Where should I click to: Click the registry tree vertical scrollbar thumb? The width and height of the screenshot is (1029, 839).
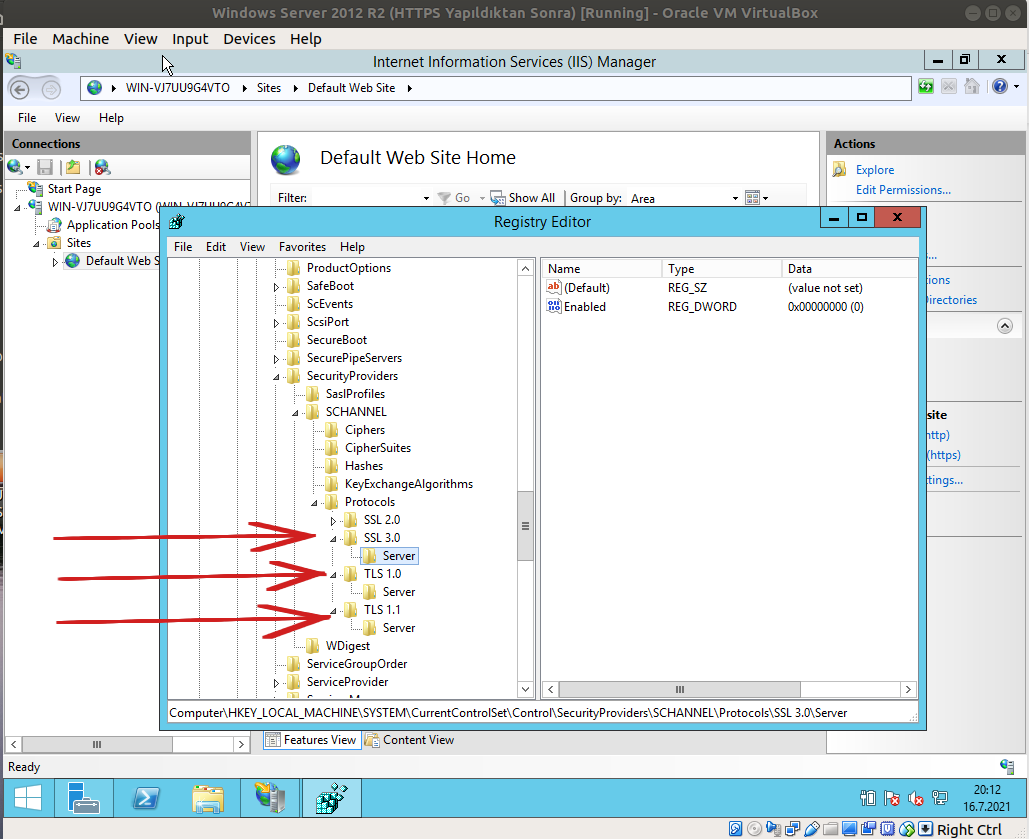coord(525,526)
